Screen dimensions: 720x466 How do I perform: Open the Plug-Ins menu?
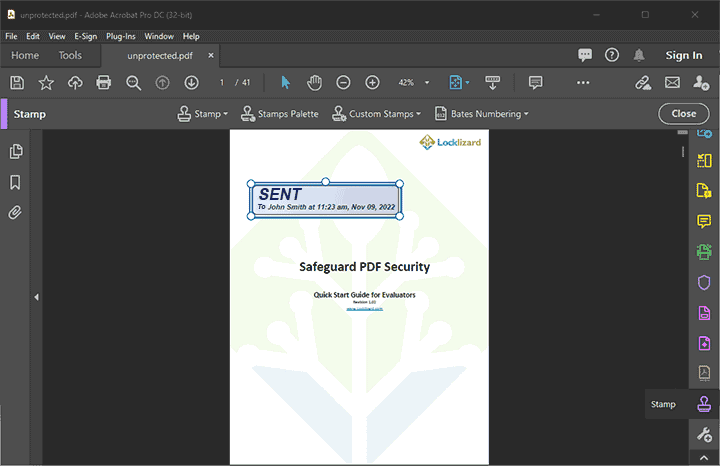(121, 36)
